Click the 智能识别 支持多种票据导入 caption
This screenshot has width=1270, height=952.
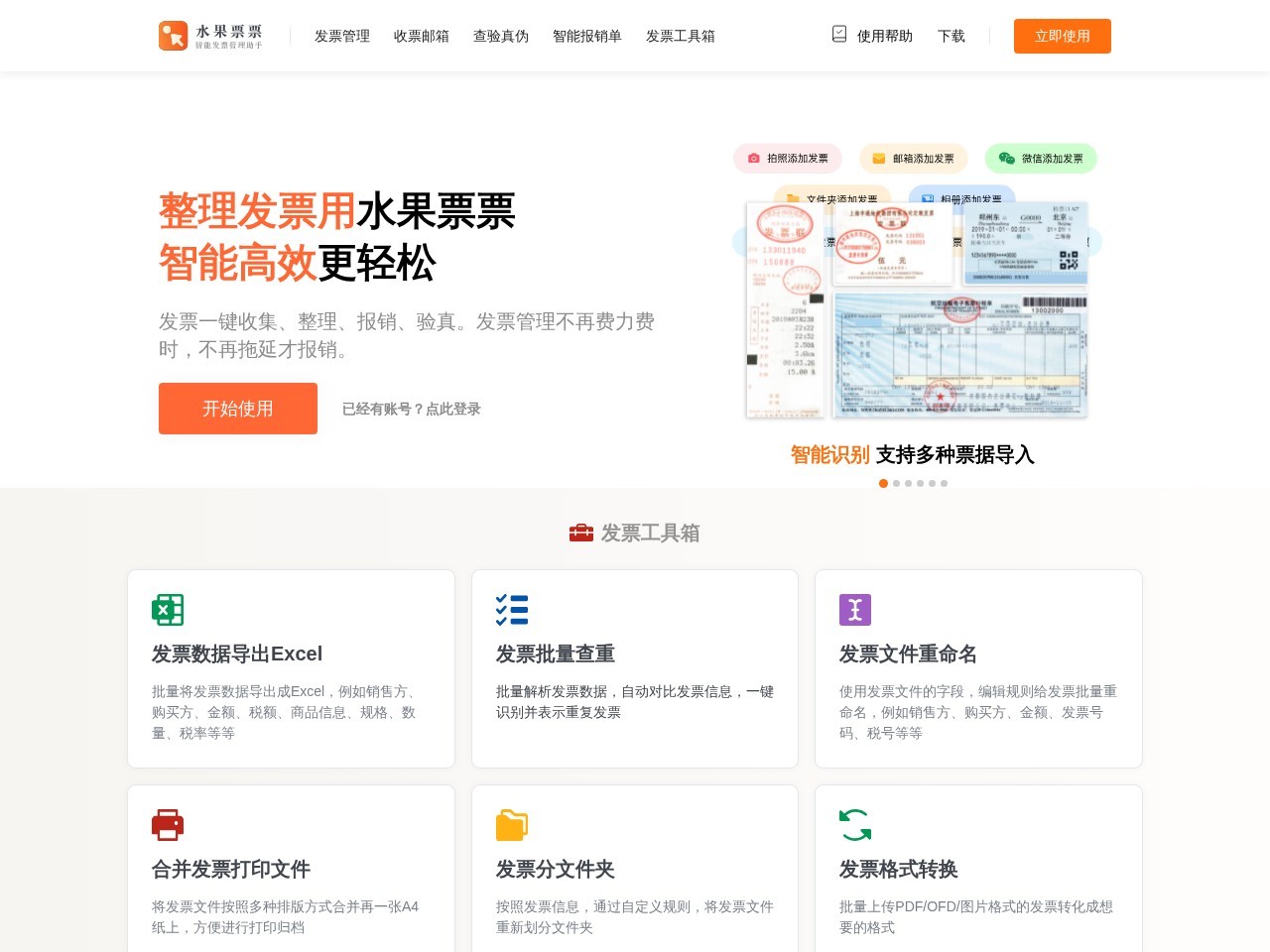pyautogui.click(x=913, y=455)
